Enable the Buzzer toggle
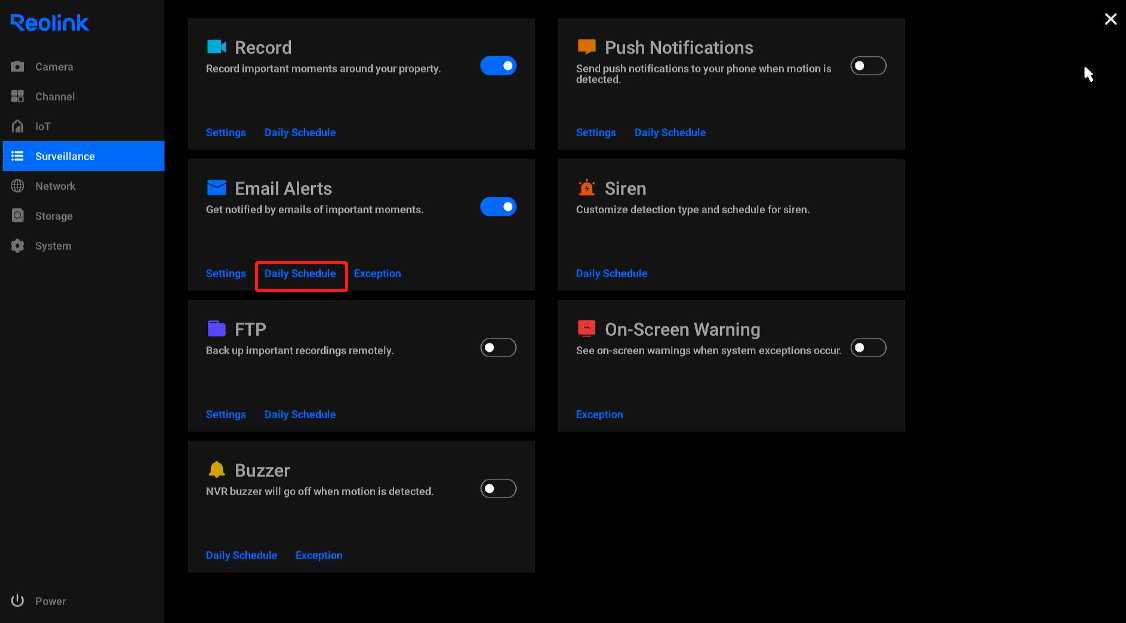 click(498, 488)
